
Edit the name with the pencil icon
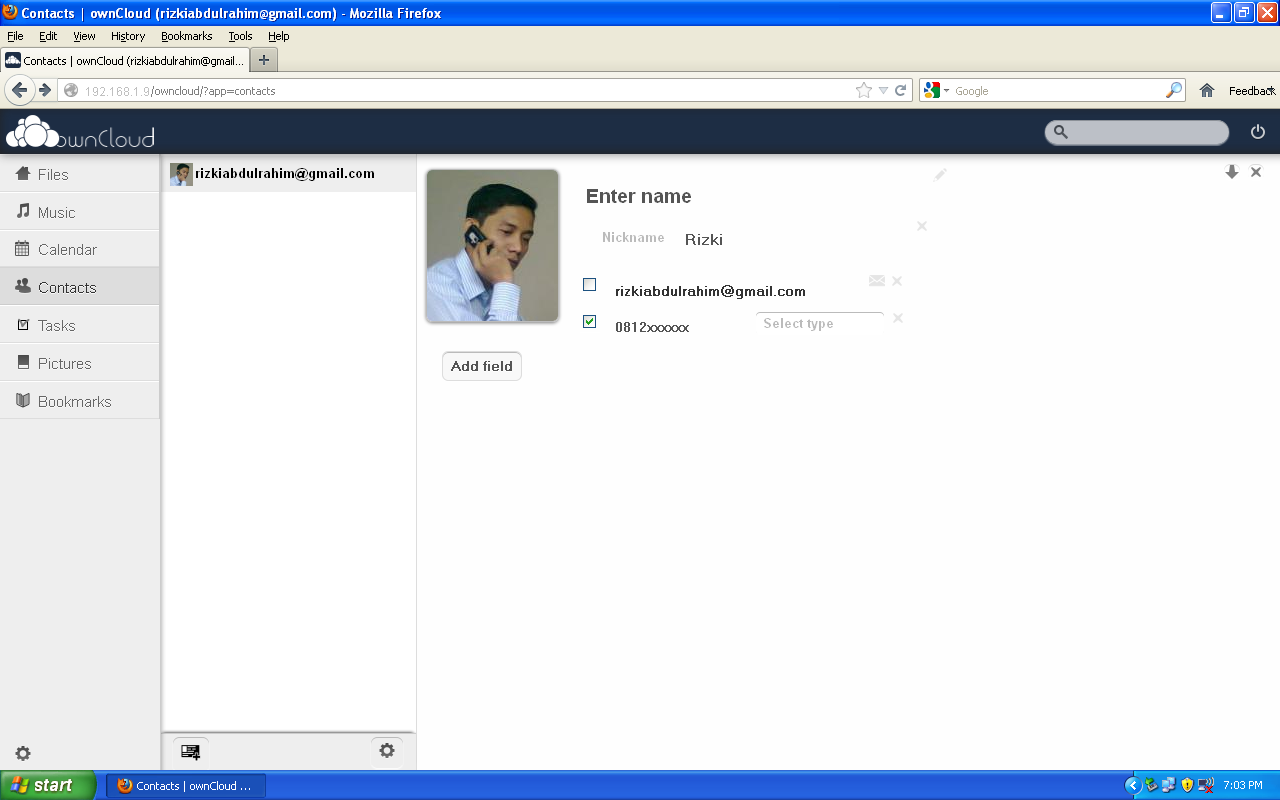[940, 175]
